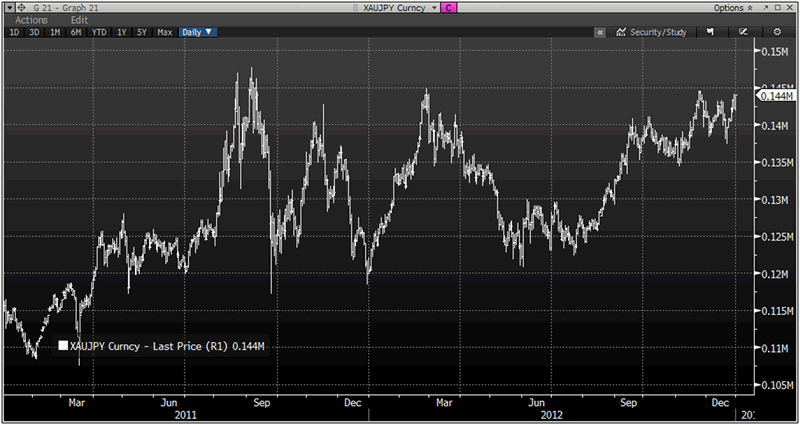This screenshot has width=800, height=424.
Task: Open the Edit menu
Action: (x=79, y=20)
